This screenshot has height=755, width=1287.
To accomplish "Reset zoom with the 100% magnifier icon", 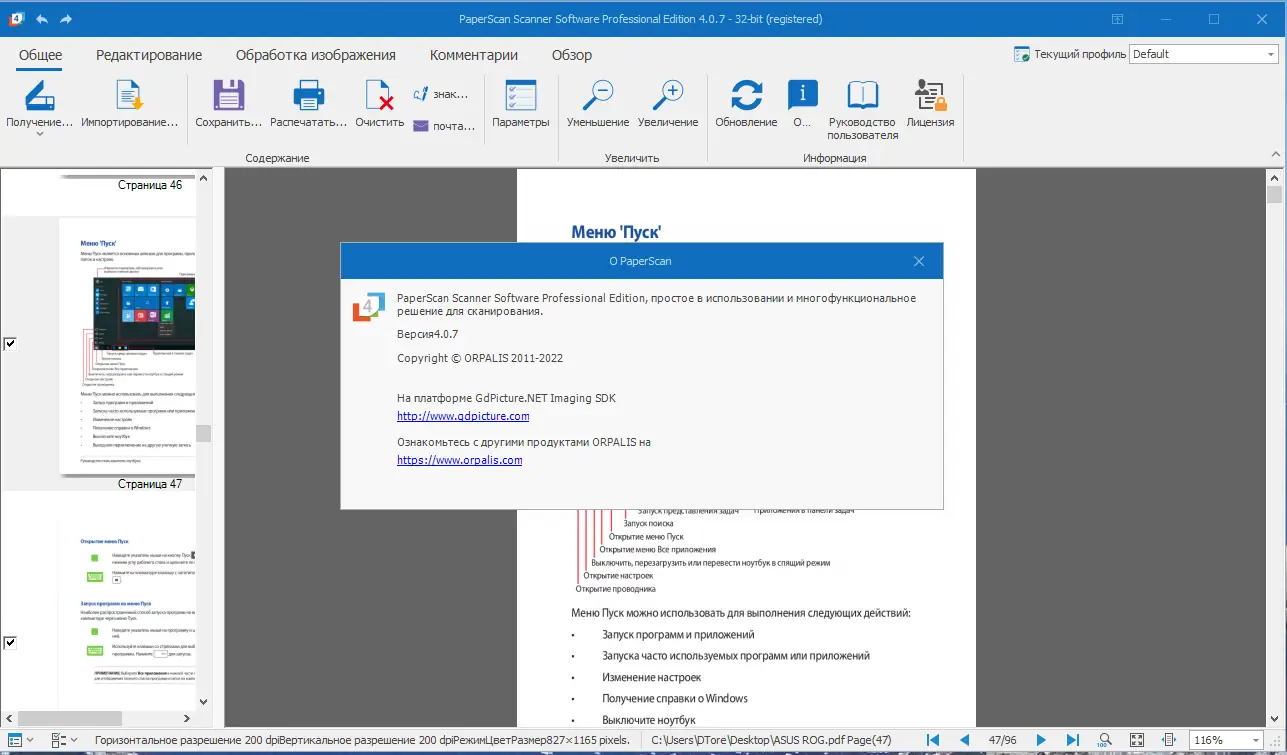I will pyautogui.click(x=1104, y=740).
